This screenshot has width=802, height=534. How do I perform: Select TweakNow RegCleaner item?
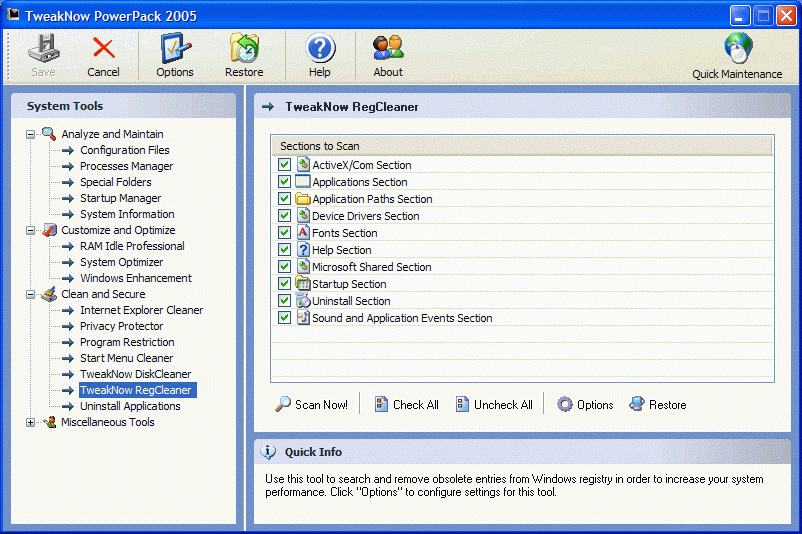(137, 390)
